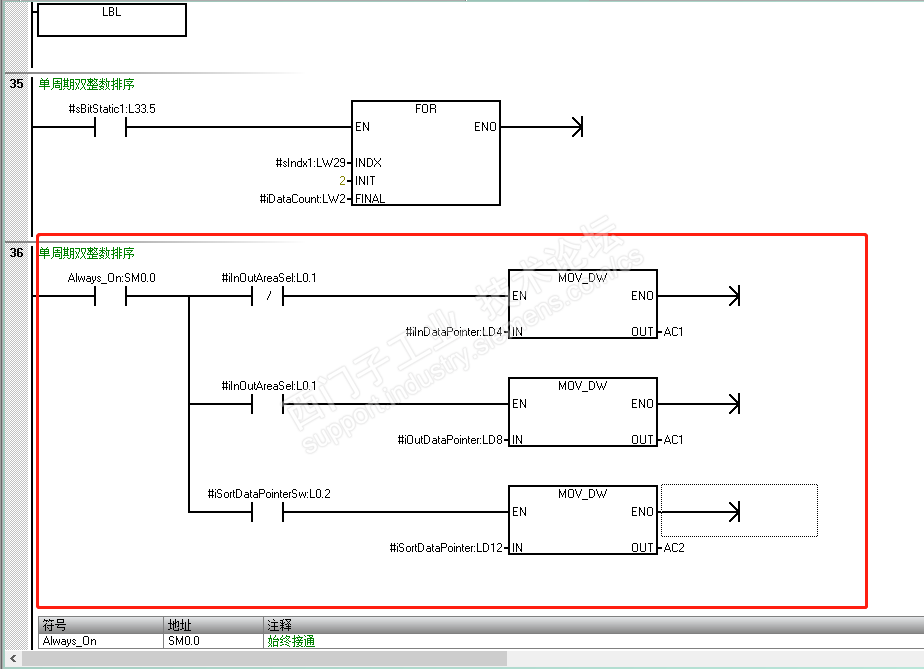This screenshot has height=669, width=924.
Task: Select network number 35
Action: (x=16, y=84)
